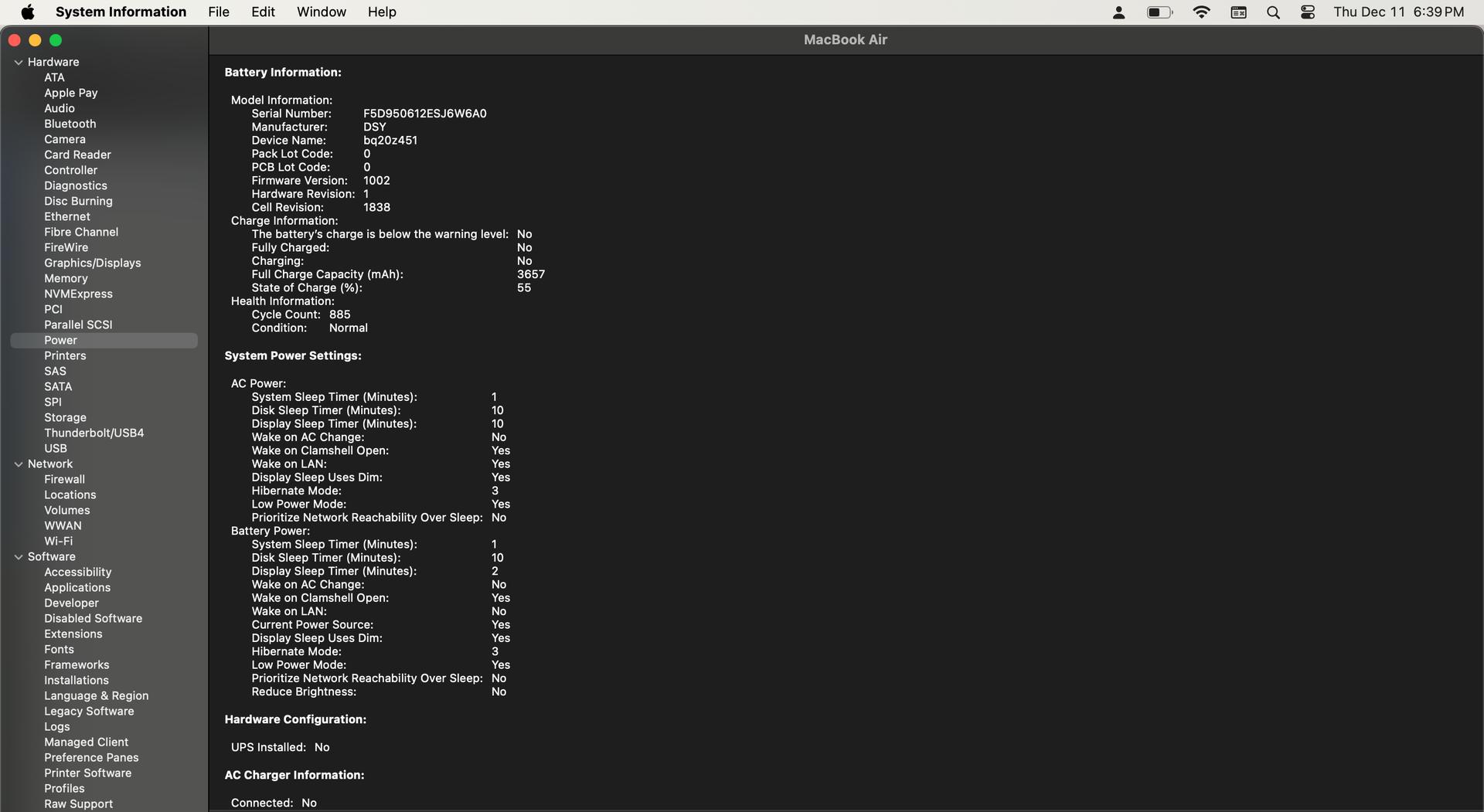Open the Window menu
This screenshot has width=1484, height=812.
tap(322, 12)
